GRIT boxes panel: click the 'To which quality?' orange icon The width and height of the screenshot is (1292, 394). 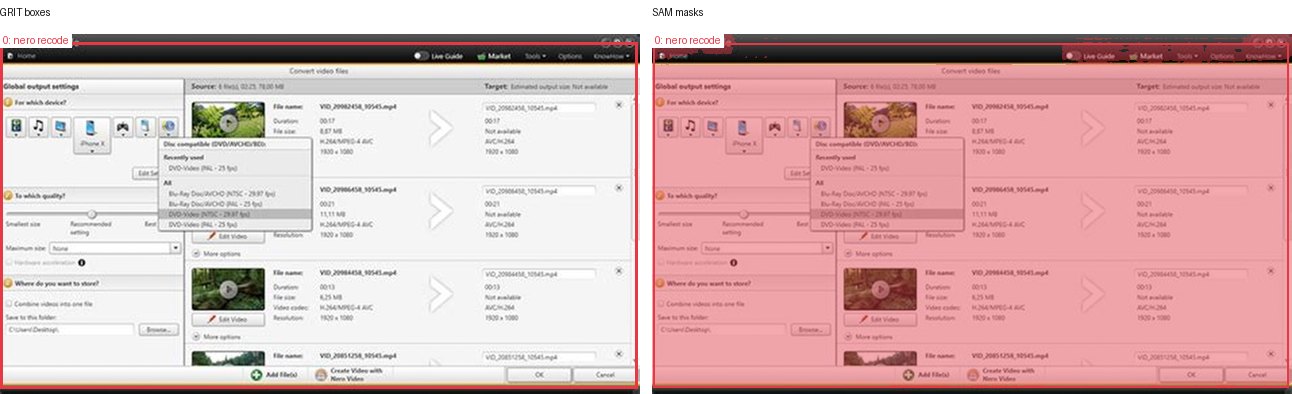point(8,196)
